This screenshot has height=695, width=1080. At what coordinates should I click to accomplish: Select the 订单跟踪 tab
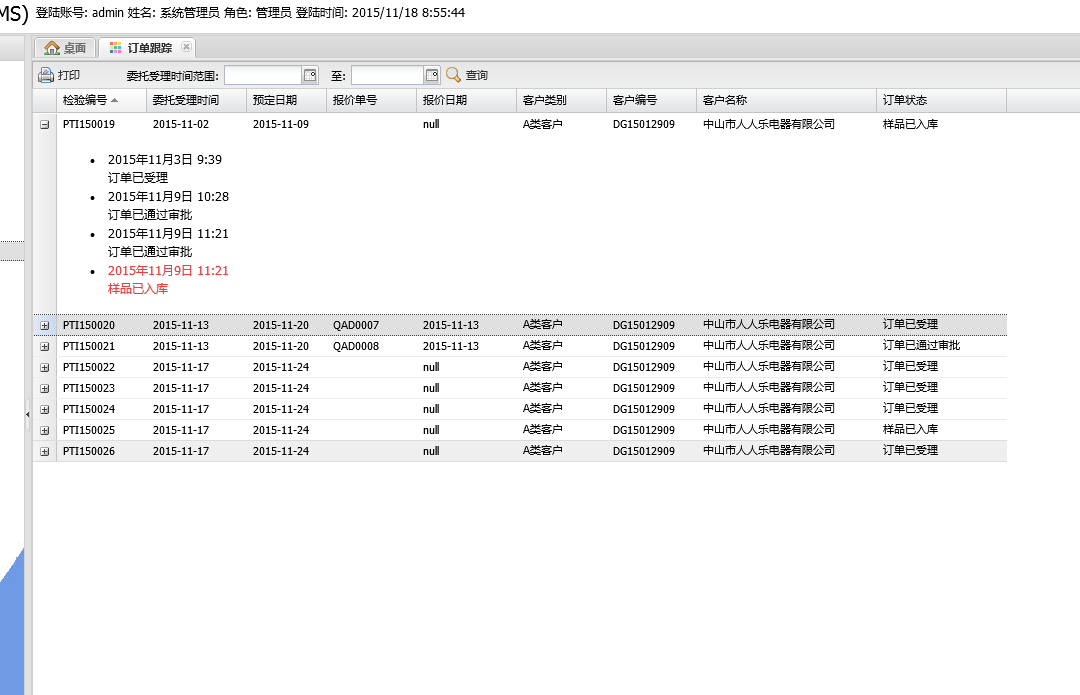coord(149,48)
